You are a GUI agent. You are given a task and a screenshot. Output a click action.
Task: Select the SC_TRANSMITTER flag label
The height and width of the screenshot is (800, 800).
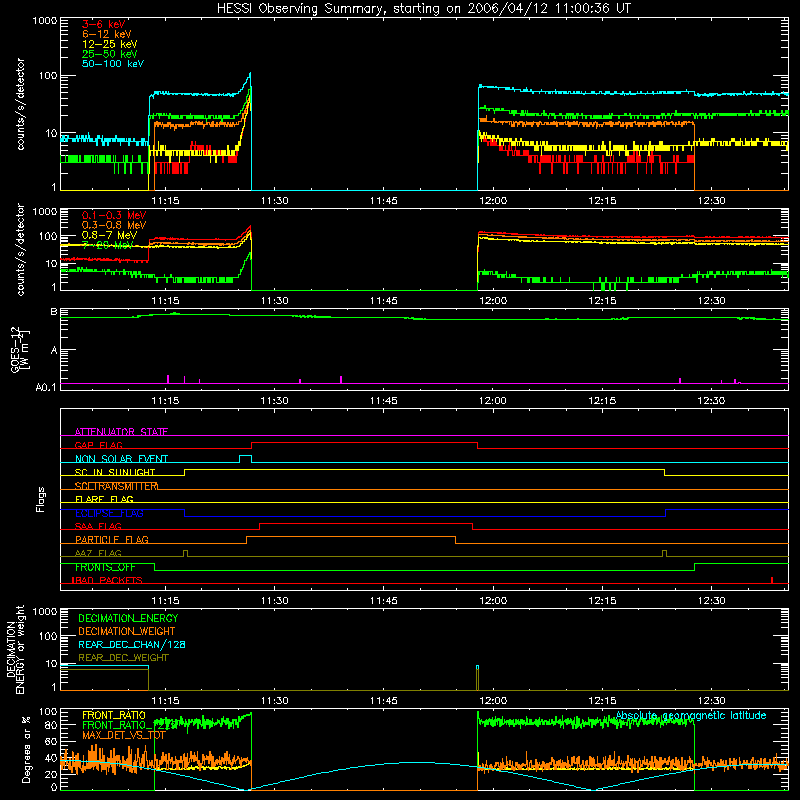pos(116,486)
